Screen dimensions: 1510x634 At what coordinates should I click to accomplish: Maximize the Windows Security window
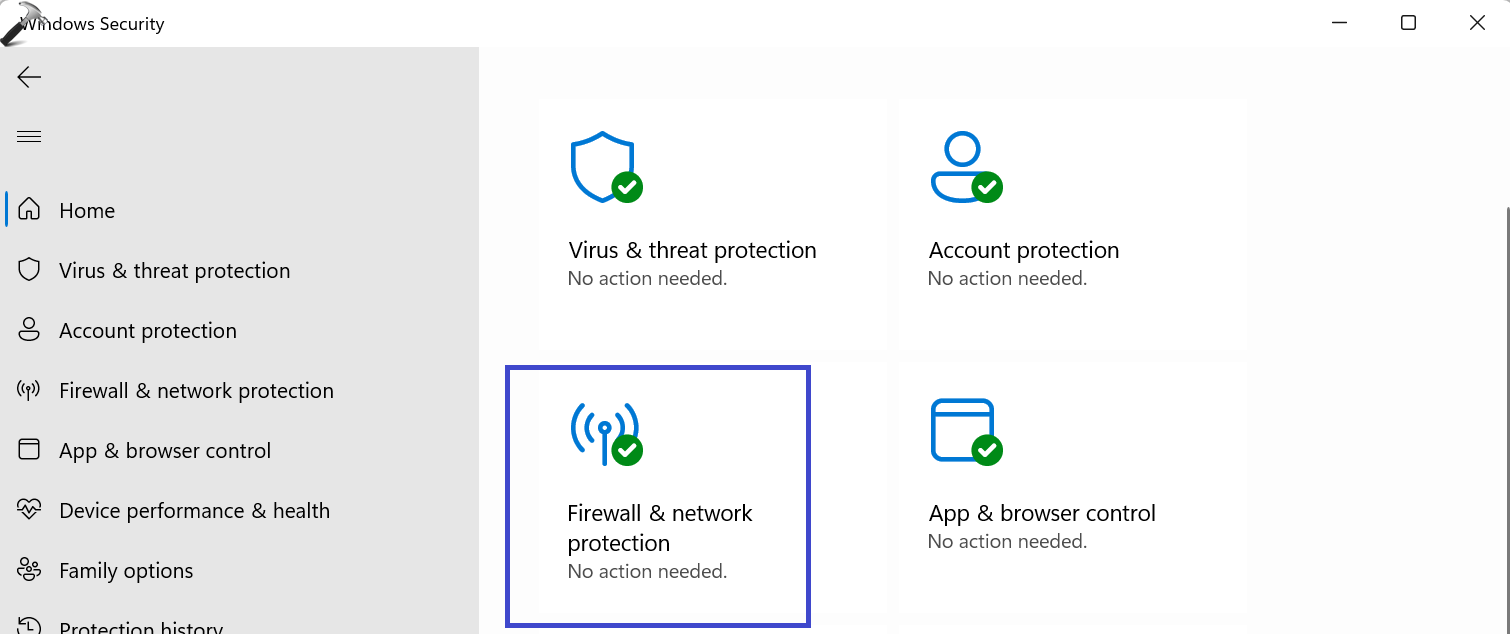tap(1408, 23)
